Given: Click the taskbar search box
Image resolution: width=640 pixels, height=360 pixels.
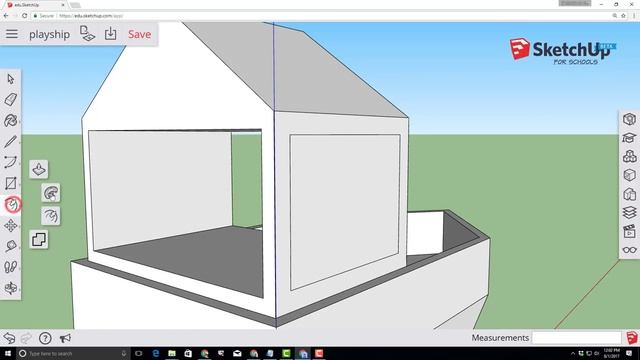Looking at the screenshot, I should [73, 353].
